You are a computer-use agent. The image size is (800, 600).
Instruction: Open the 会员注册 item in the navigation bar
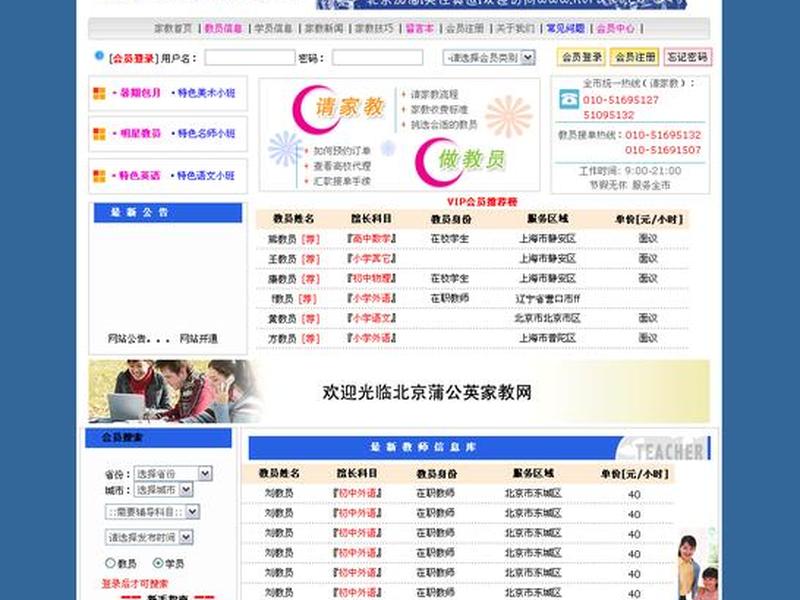(x=465, y=28)
